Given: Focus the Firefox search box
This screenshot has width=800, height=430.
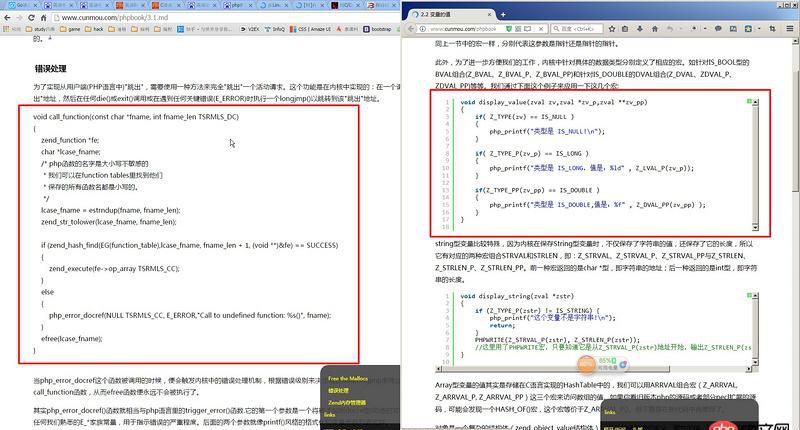Looking at the screenshot, I should tap(578, 29).
